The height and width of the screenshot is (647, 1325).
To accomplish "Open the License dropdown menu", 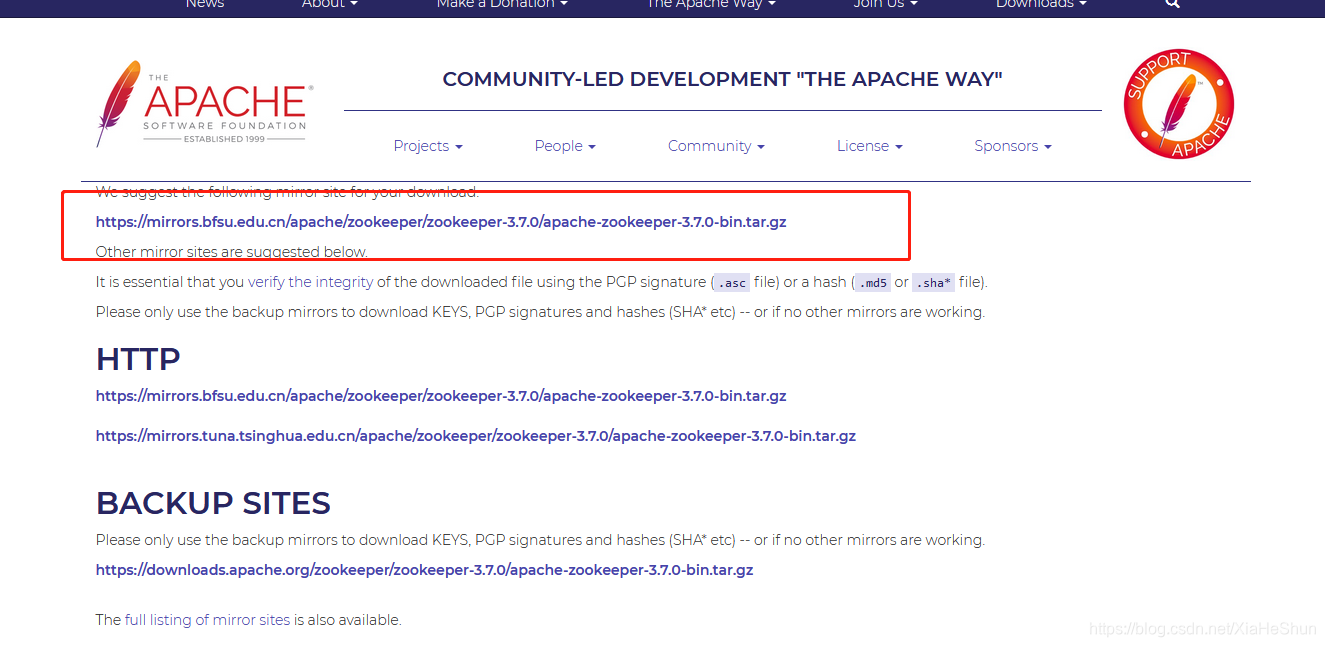I will pos(870,146).
